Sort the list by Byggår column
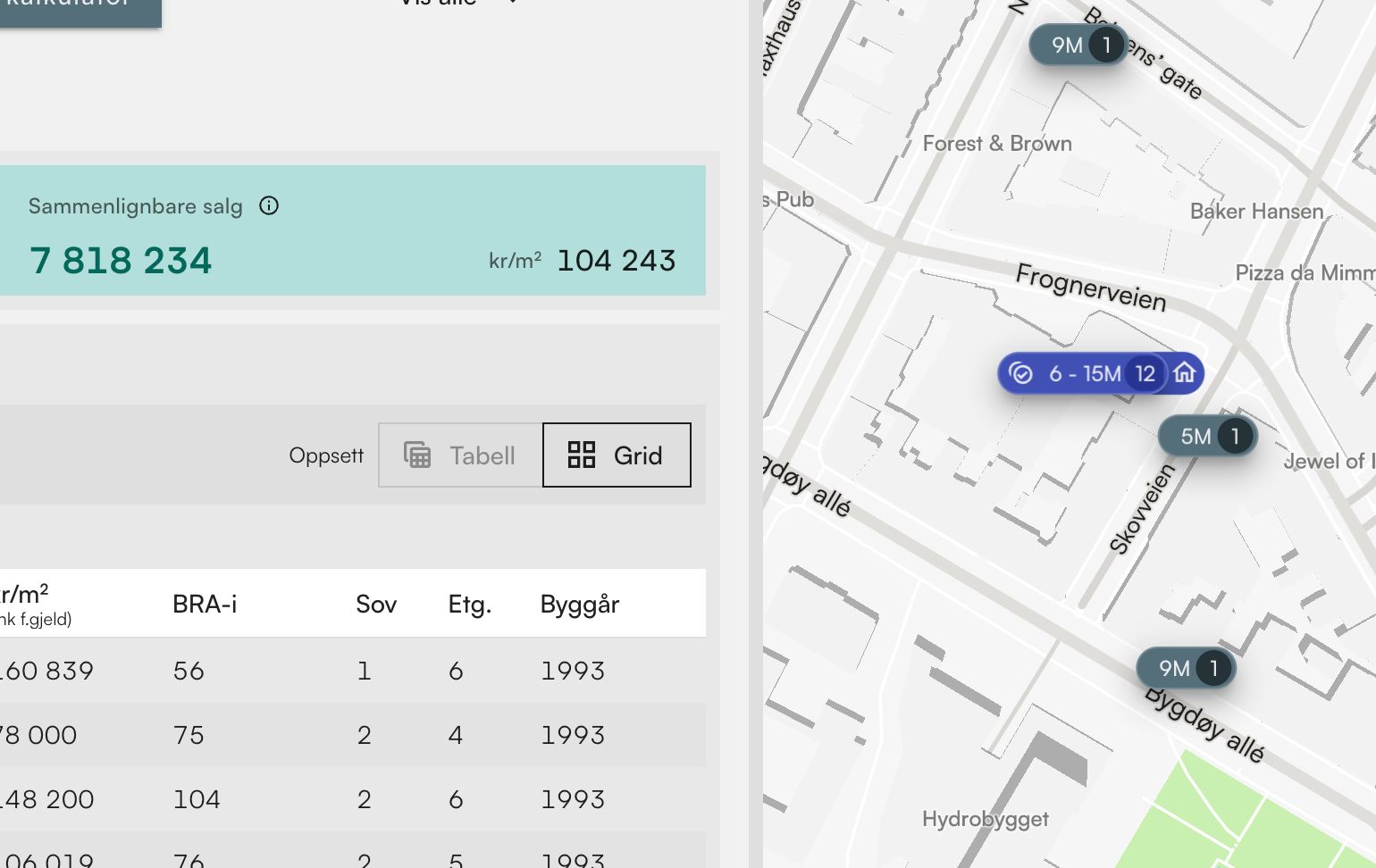Image resolution: width=1376 pixels, height=868 pixels. [x=579, y=605]
